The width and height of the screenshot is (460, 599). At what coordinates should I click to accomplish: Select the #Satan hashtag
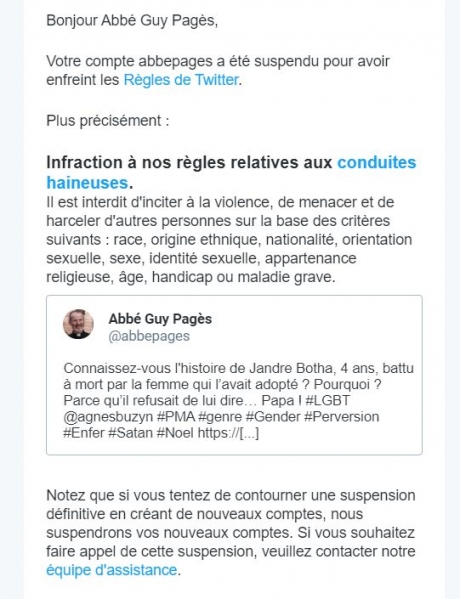click(x=131, y=433)
